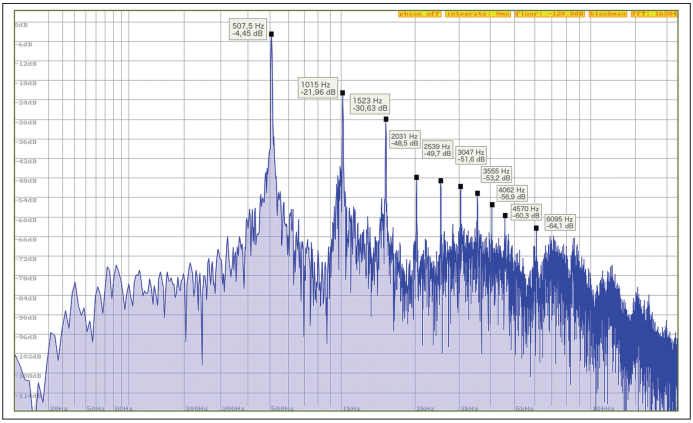Click the 20Hz frequency axis label
The image size is (693, 423).
[x=58, y=408]
